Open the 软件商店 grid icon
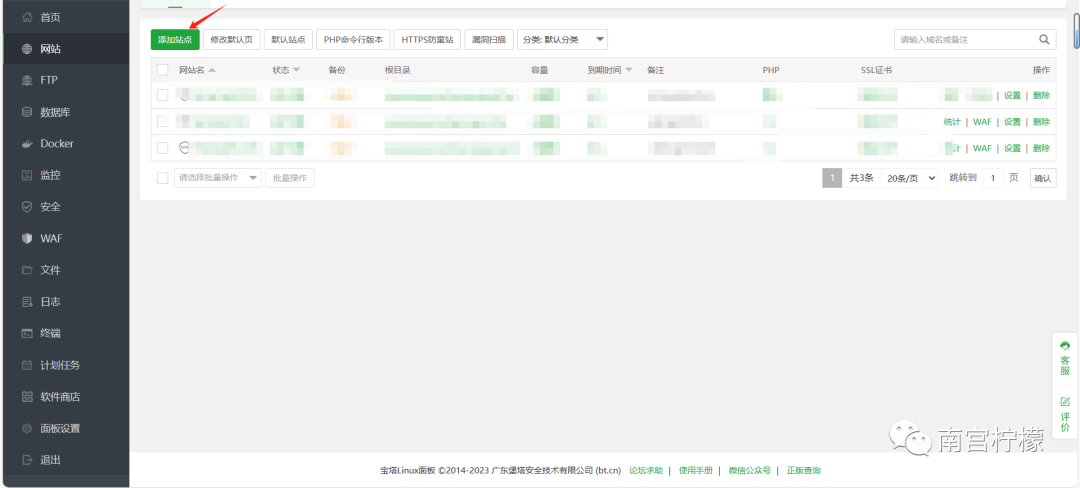 (27, 396)
